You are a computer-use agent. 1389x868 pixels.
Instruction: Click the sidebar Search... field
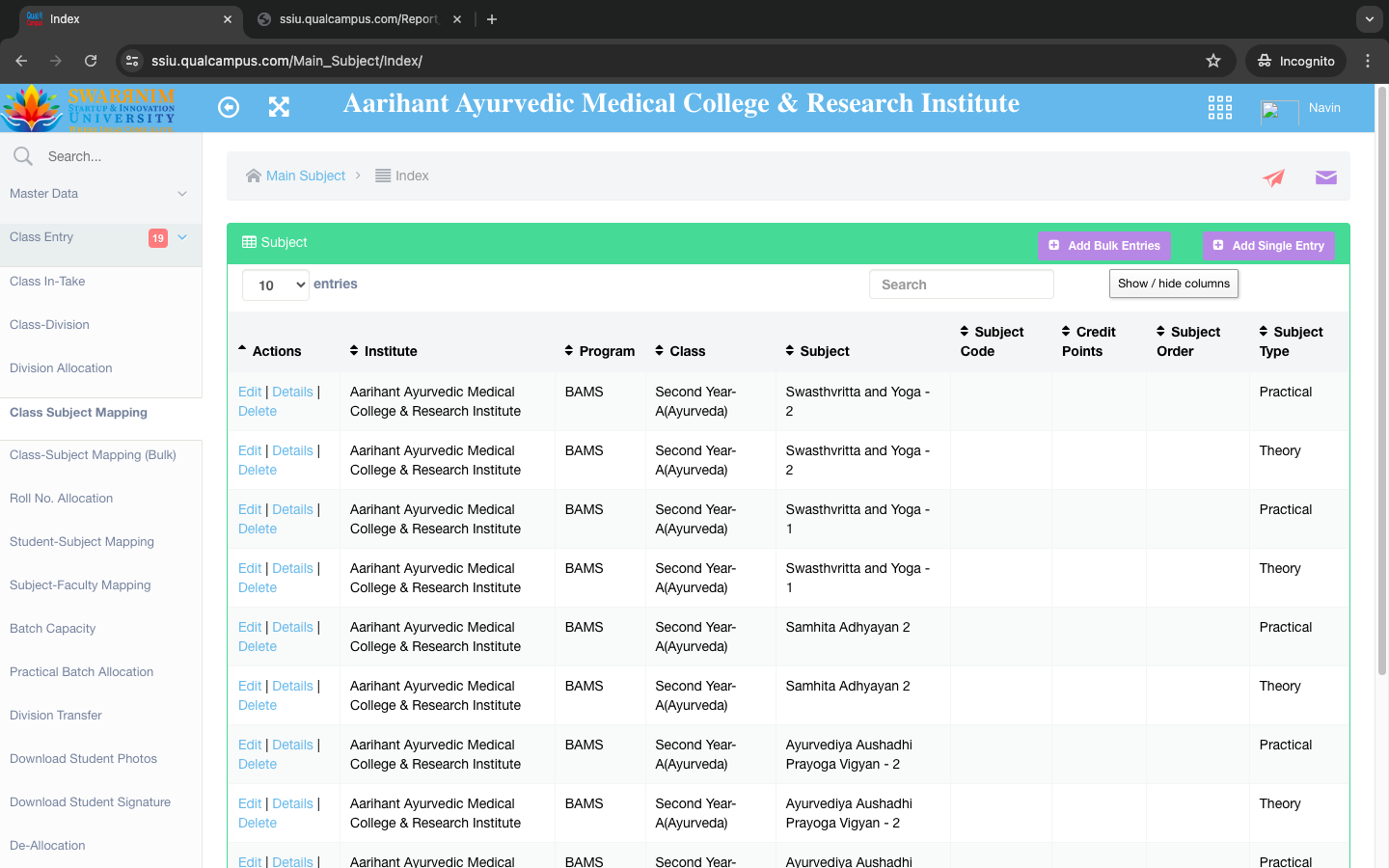[x=116, y=156]
